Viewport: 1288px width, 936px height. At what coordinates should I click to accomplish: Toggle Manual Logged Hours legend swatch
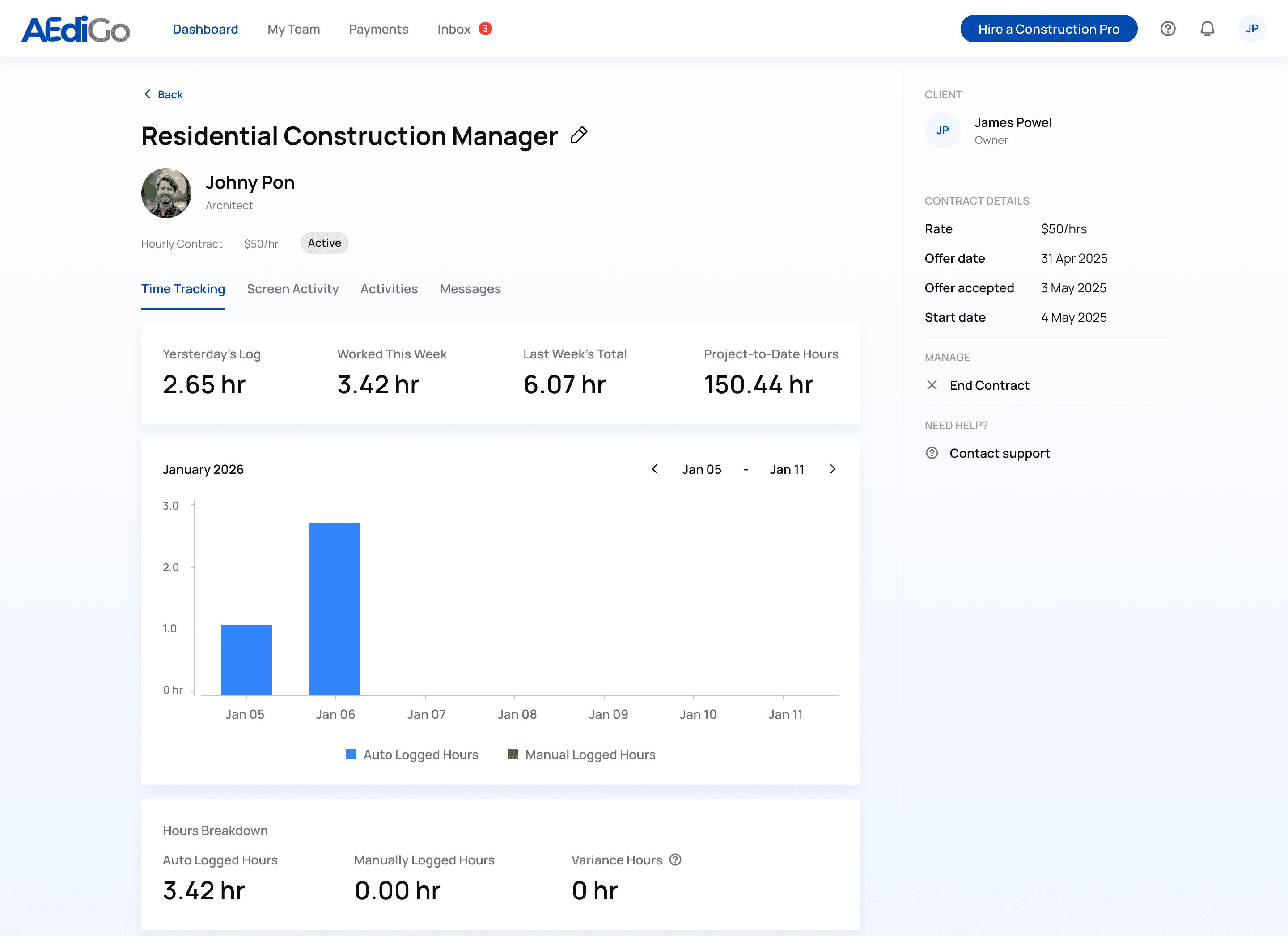[513, 755]
